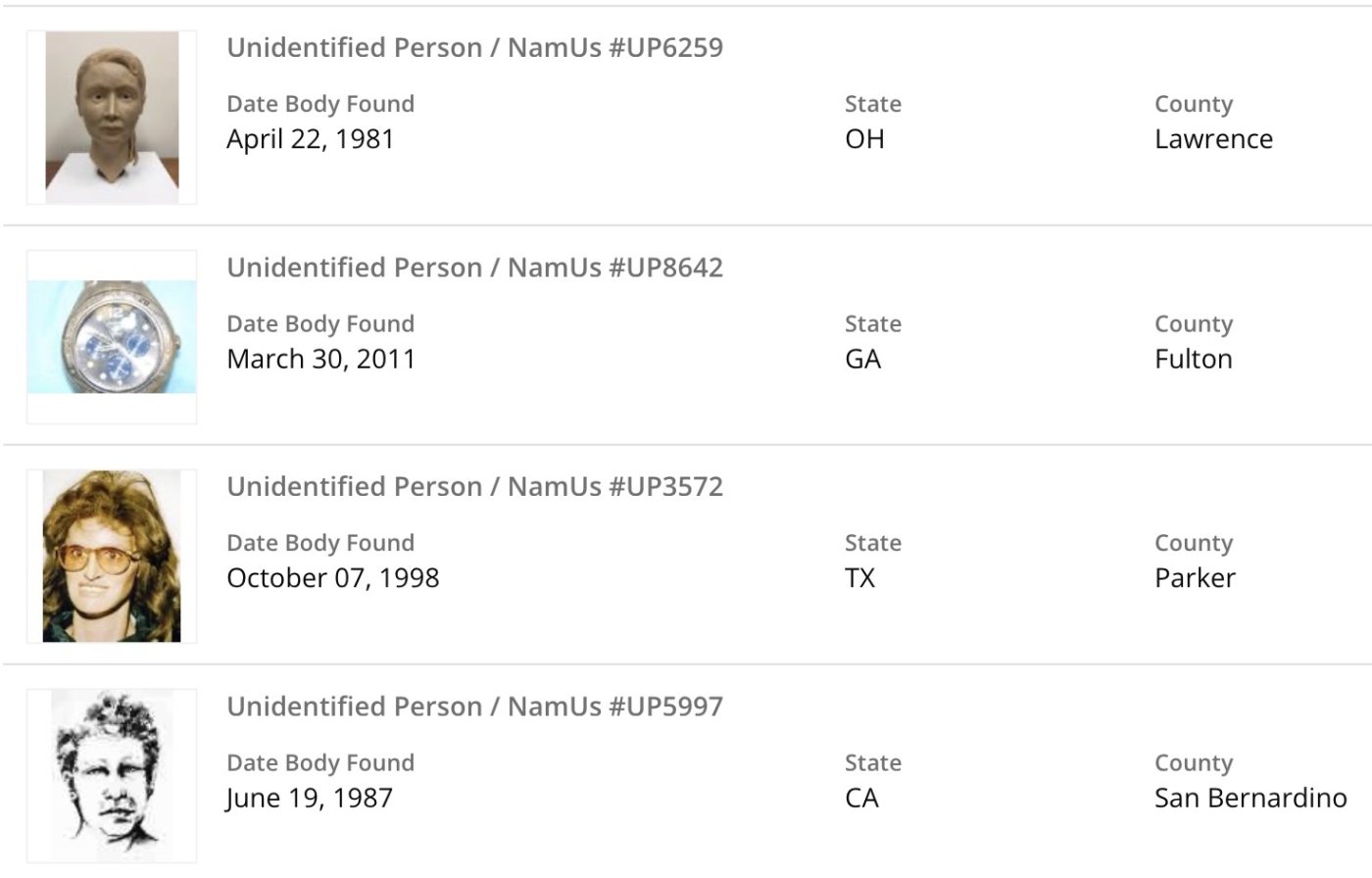The height and width of the screenshot is (878, 1372).
Task: Open the clay bust thumbnail for UP6259
Action: [112, 118]
